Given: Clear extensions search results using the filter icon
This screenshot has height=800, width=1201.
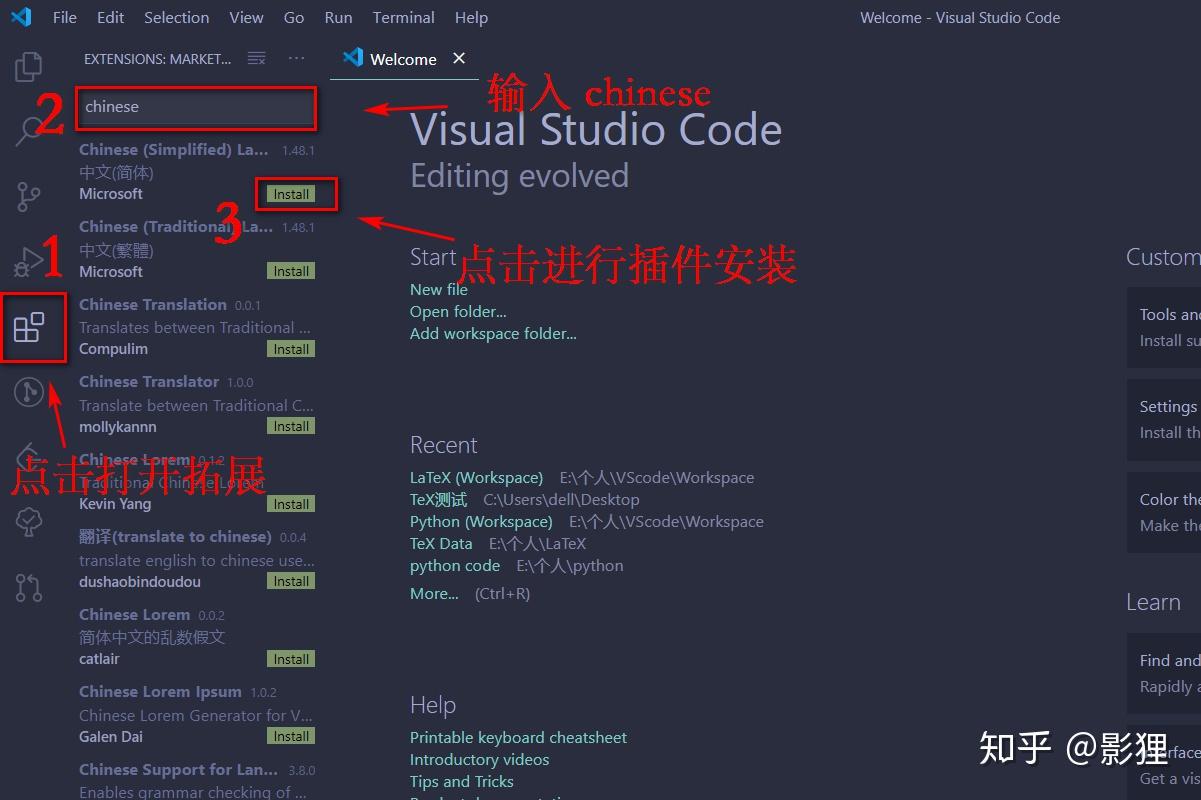Looking at the screenshot, I should click(x=256, y=58).
